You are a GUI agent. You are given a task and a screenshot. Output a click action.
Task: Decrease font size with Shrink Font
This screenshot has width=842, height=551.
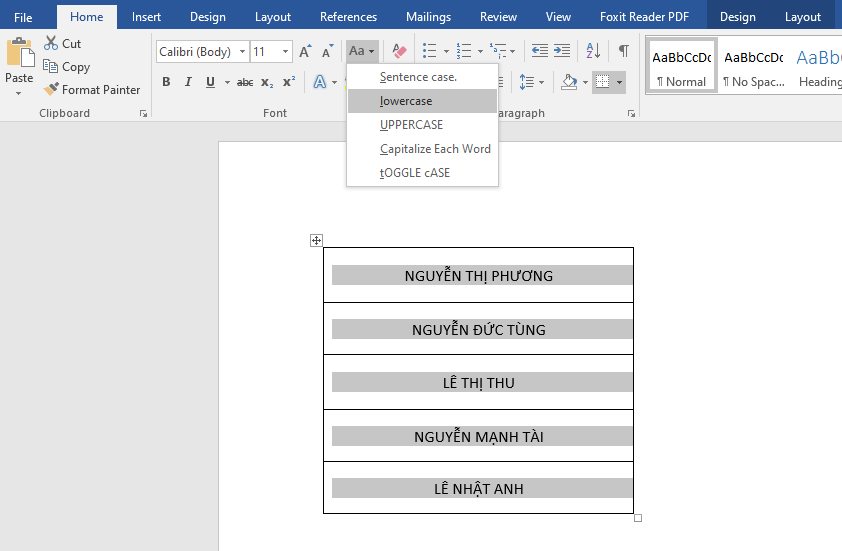[x=327, y=51]
